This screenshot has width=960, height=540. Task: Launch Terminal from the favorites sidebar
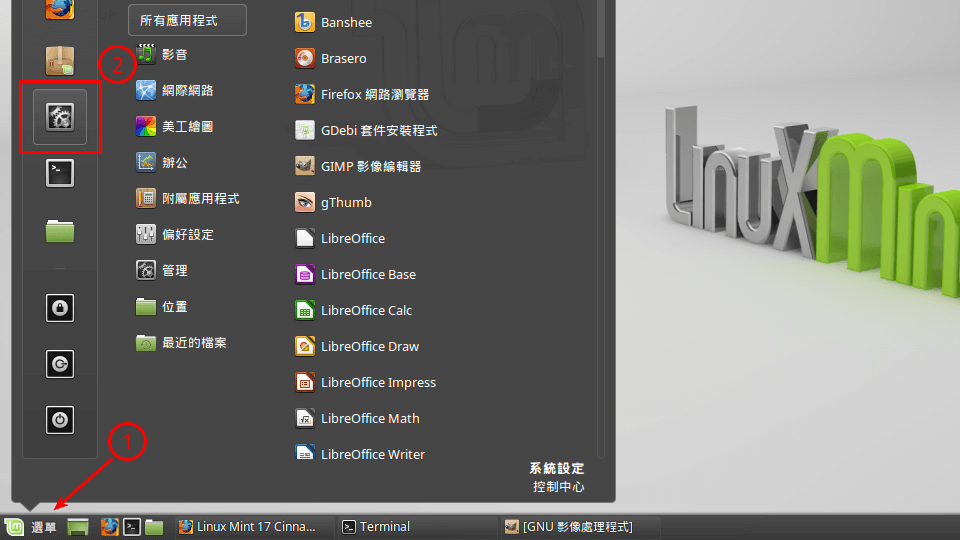click(x=60, y=173)
